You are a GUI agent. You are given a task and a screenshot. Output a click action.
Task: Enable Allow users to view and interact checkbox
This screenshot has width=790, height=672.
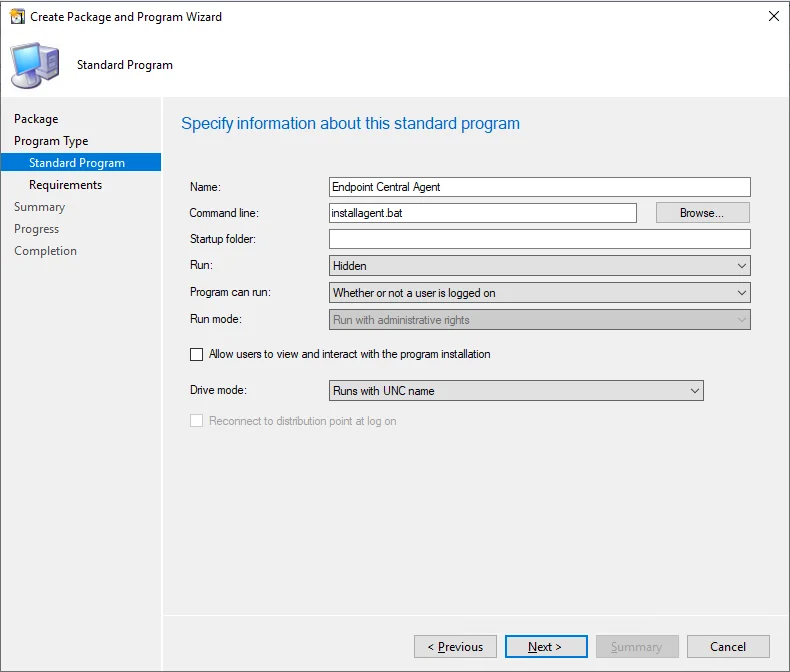point(196,354)
